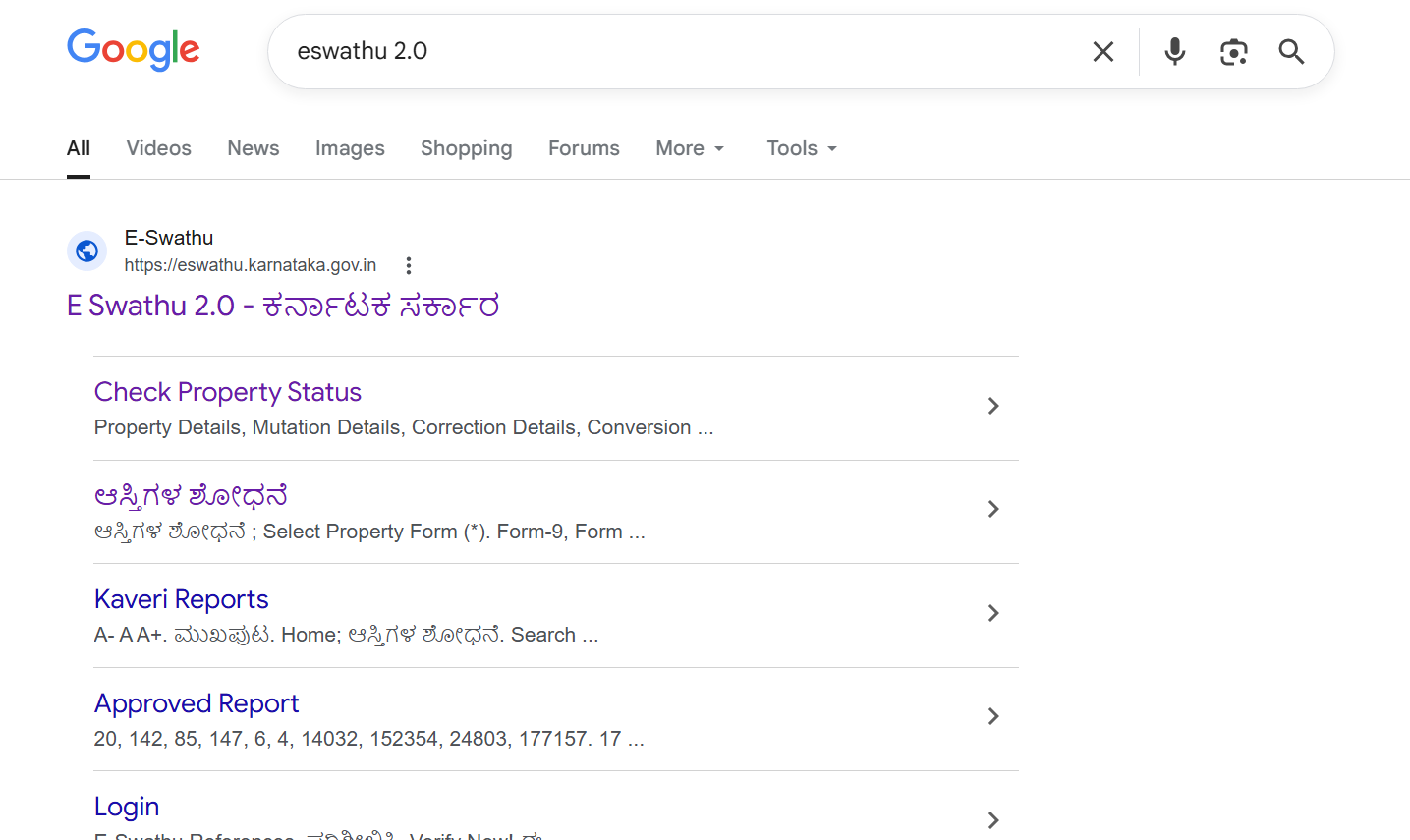Open Kaveri Reports link
1410x840 pixels.
pos(182,599)
